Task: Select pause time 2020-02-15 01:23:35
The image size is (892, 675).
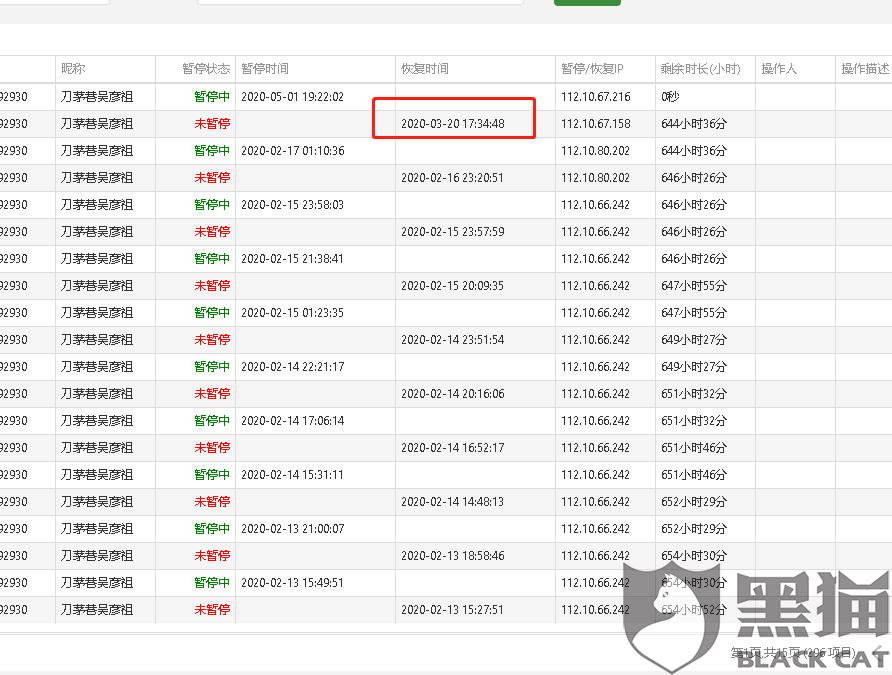Action: pyautogui.click(x=292, y=313)
